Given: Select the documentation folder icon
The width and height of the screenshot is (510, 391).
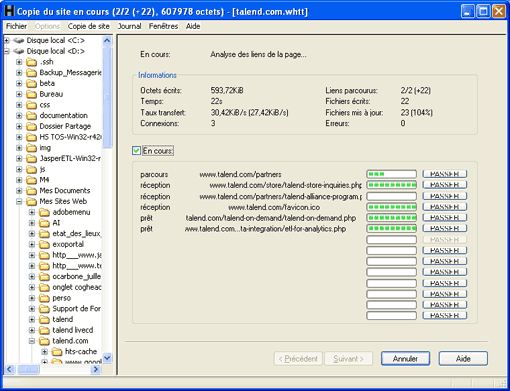Looking at the screenshot, I should tap(31, 116).
